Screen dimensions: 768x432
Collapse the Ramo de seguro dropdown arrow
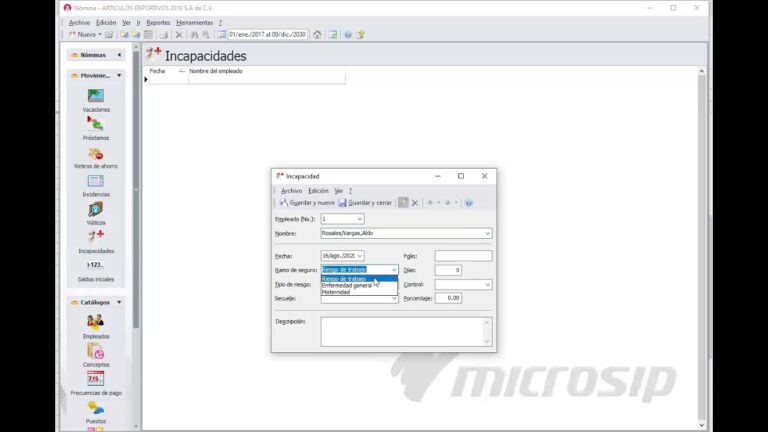click(x=394, y=270)
